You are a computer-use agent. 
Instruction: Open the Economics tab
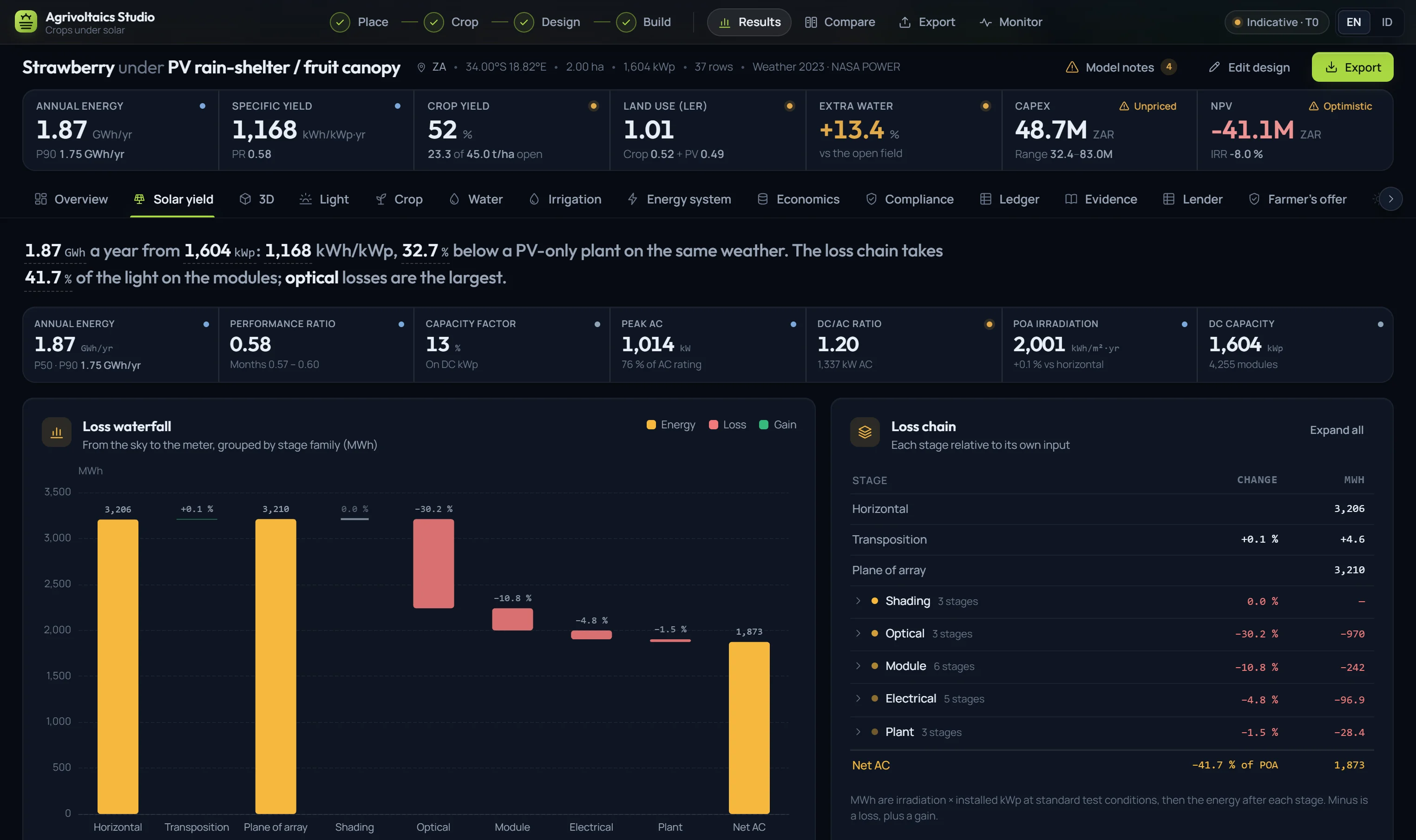[799, 199]
